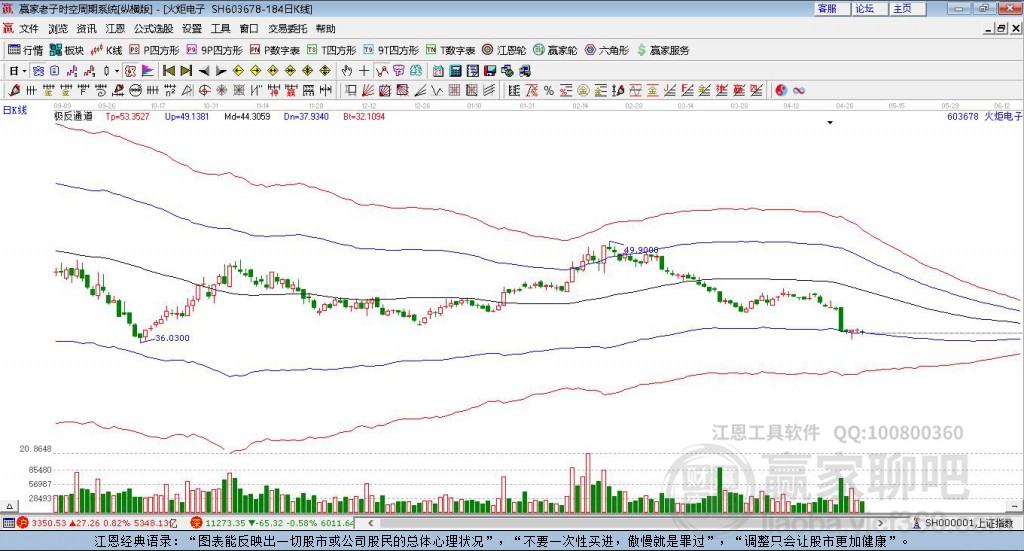Screen dimensions: 1024x551
Task: Click the Dn=37.9340 value
Action: [306, 116]
